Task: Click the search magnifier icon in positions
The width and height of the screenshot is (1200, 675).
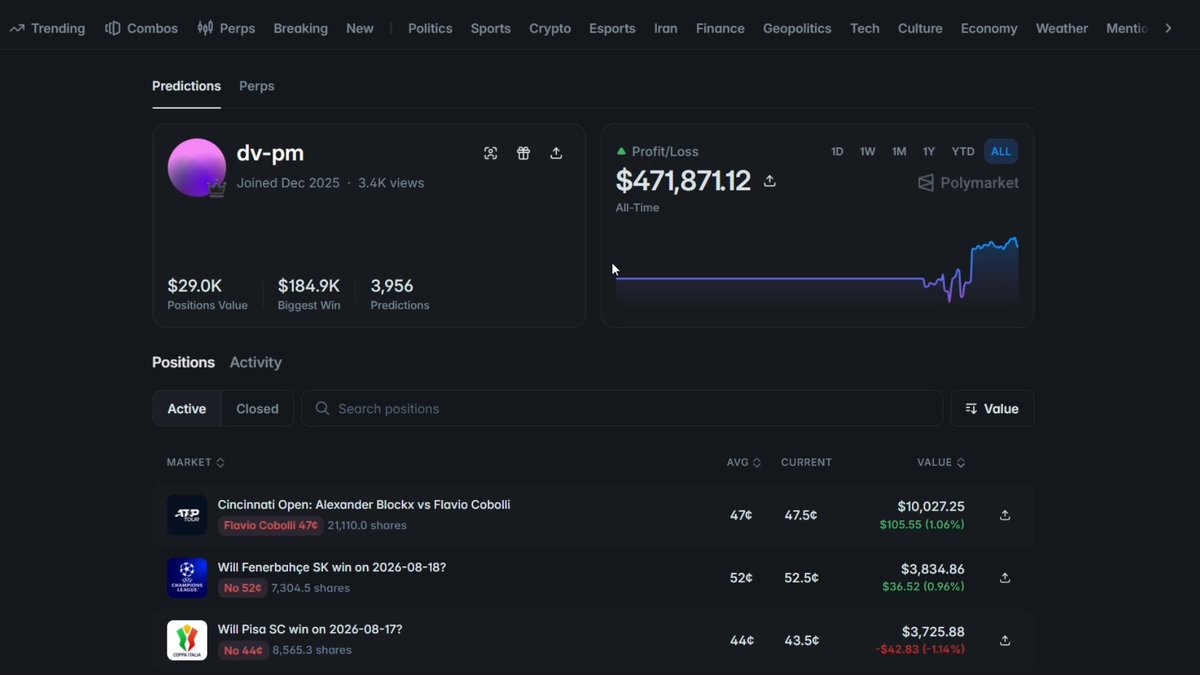Action: [322, 408]
